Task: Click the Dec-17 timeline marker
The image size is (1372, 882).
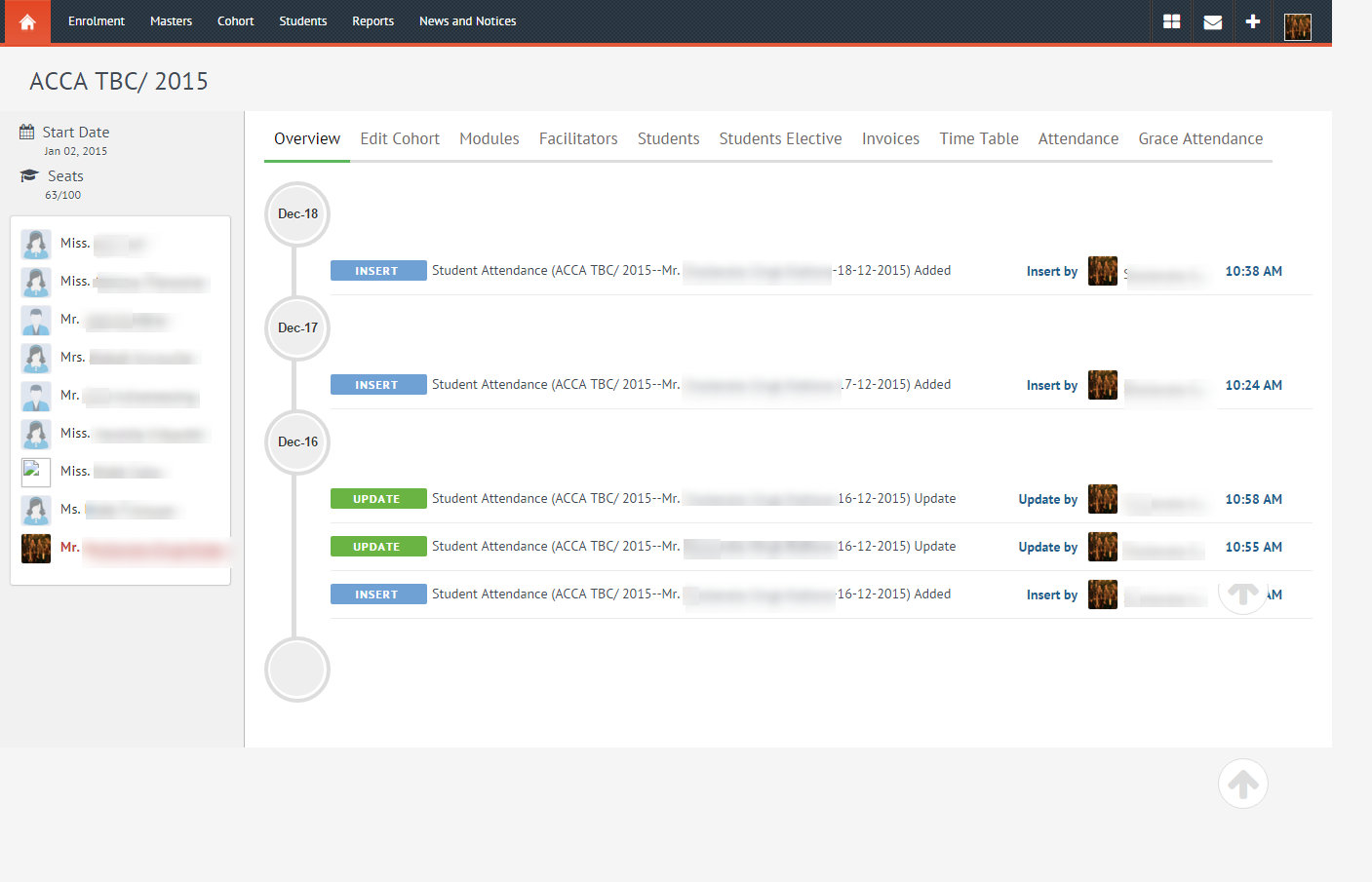Action: 297,328
